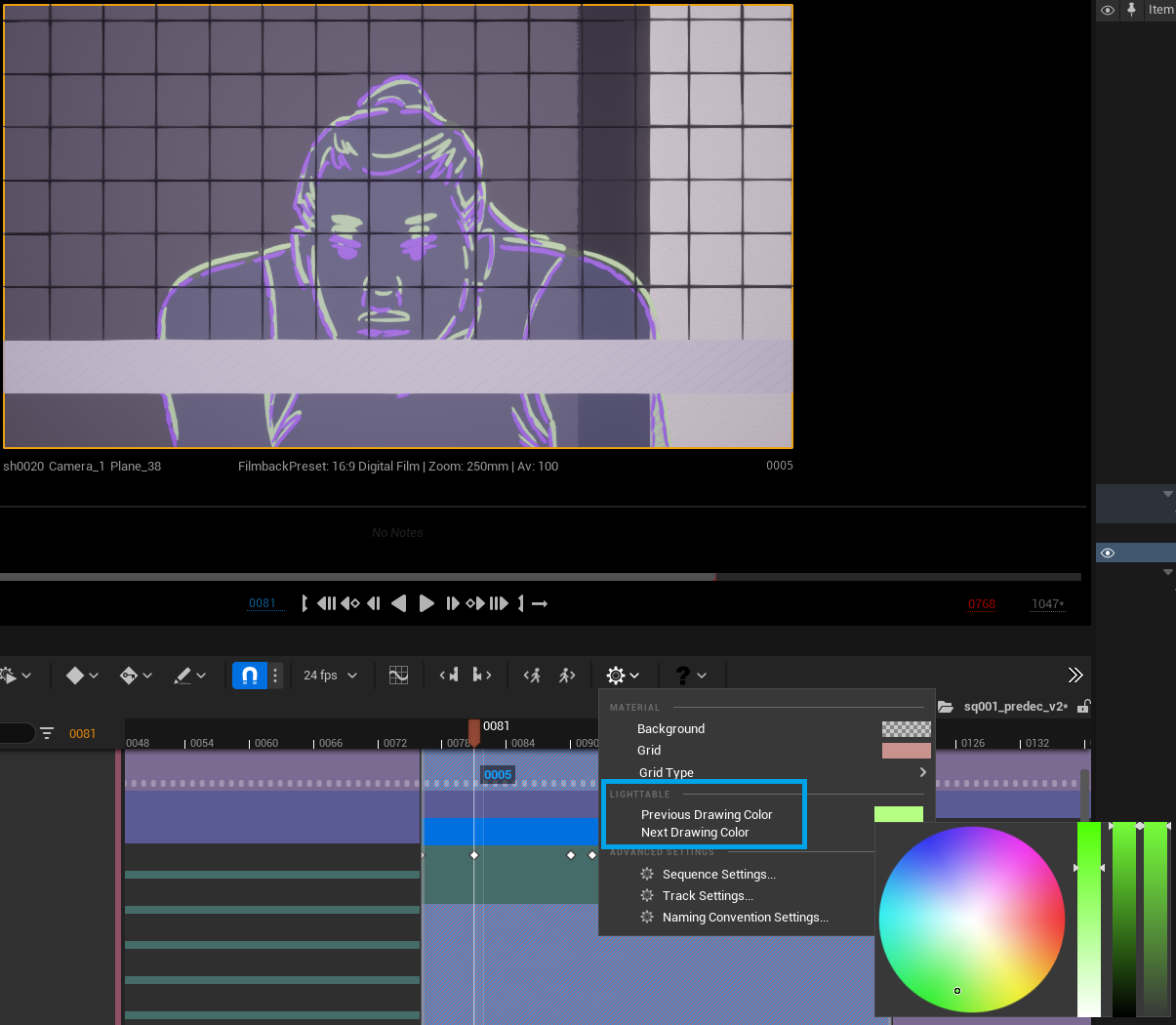Open the track filter icon

tap(47, 733)
